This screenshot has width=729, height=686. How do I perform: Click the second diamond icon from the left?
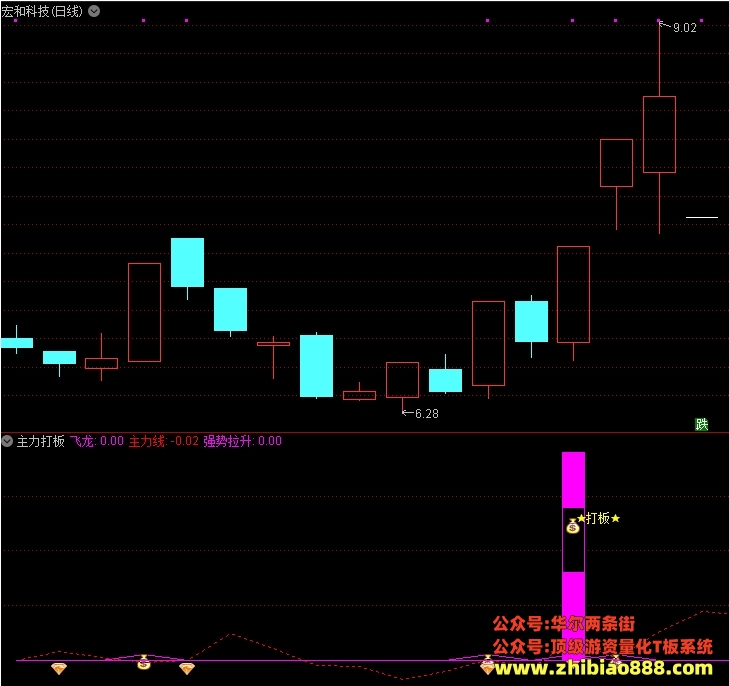tap(187, 669)
